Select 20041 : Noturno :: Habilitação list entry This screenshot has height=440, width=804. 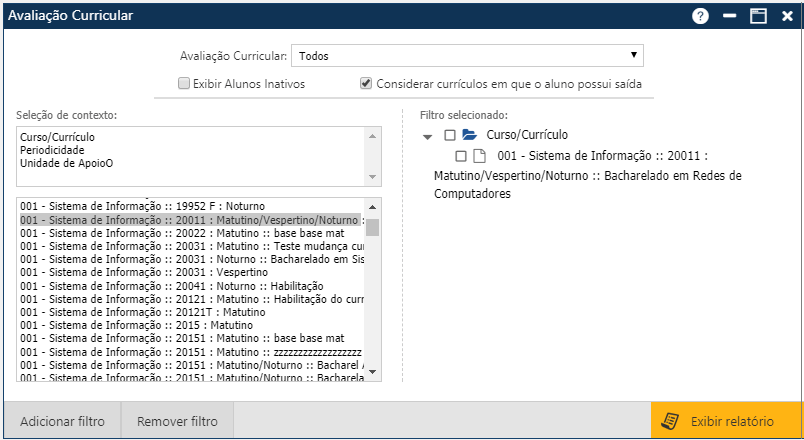(150, 285)
